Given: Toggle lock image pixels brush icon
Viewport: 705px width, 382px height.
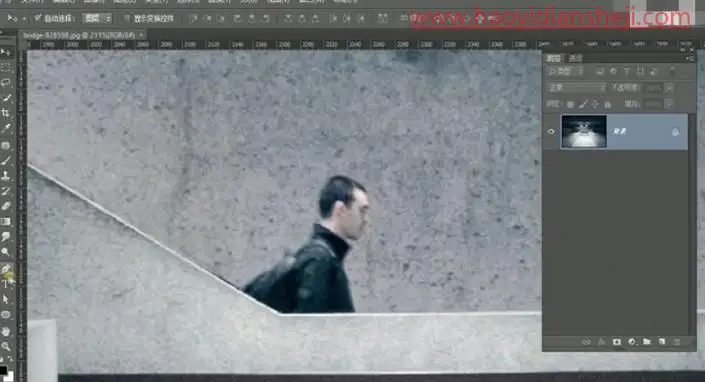Looking at the screenshot, I should pyautogui.click(x=583, y=104).
